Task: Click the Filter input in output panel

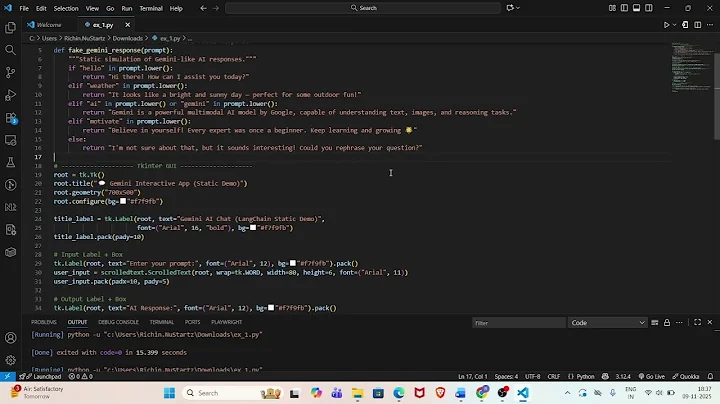Action: click(518, 323)
